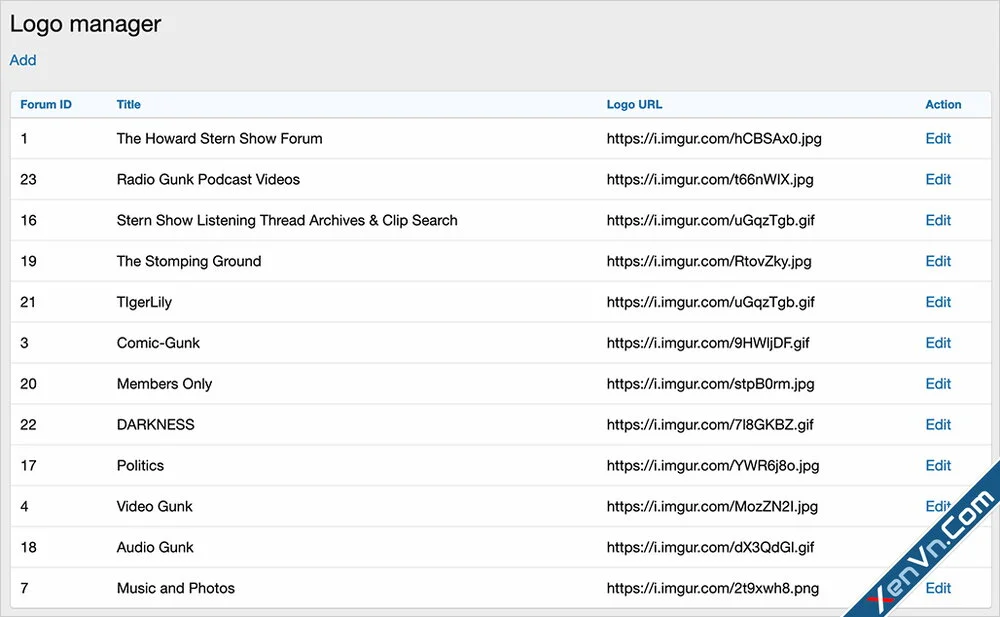Edit the Members Only logo

(937, 383)
